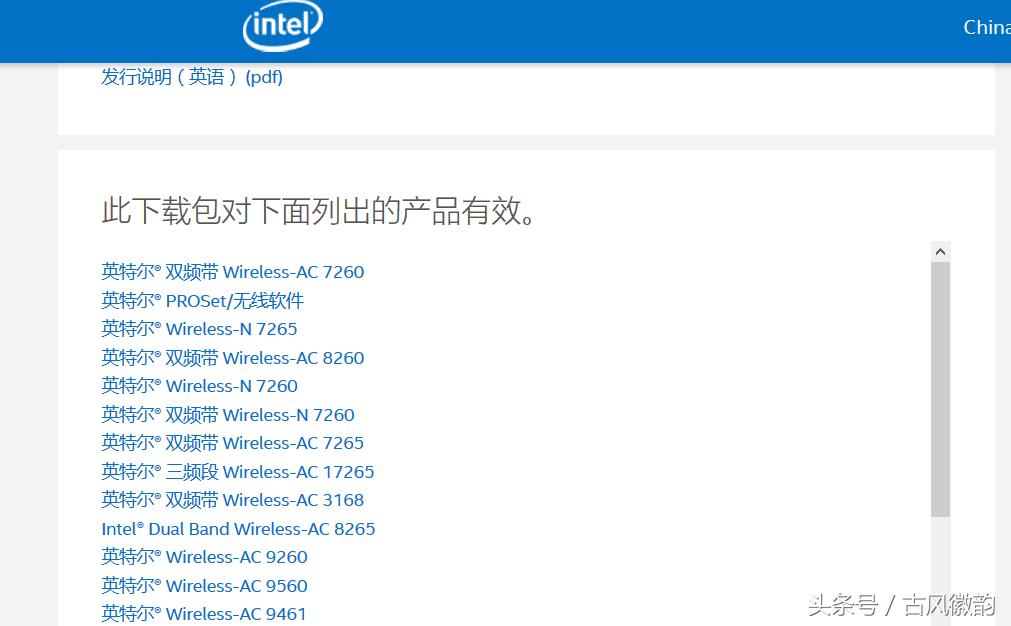Open the 发行说明（英语）(pdf) link

[x=192, y=77]
